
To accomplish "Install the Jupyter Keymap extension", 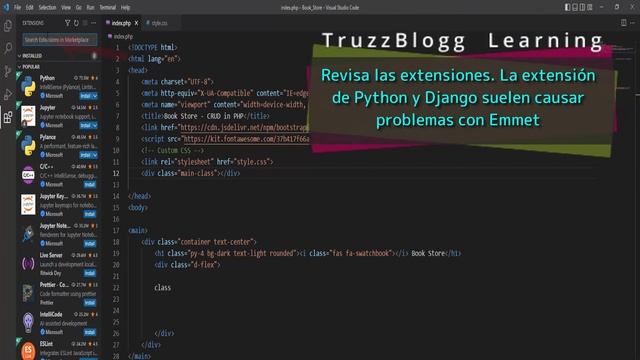I will click(x=90, y=214).
